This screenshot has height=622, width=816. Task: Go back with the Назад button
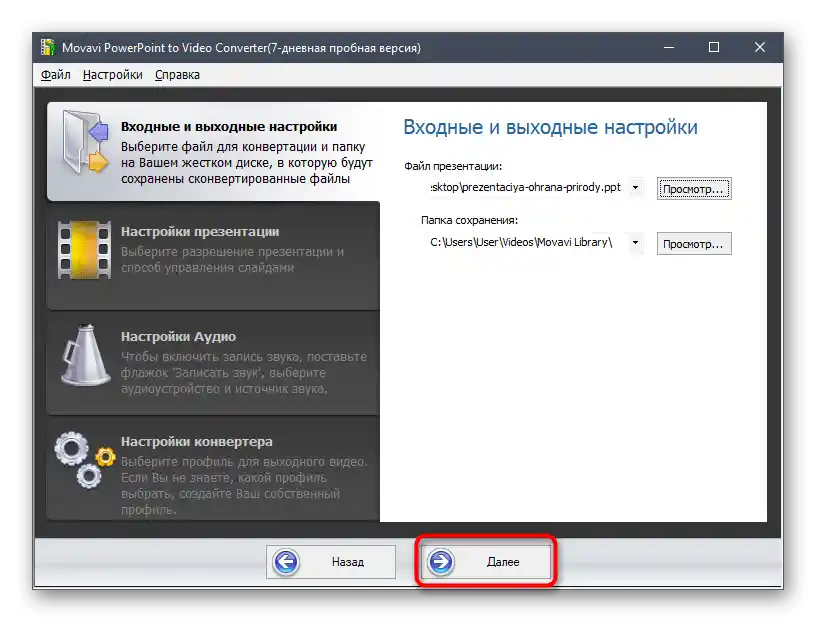point(331,562)
